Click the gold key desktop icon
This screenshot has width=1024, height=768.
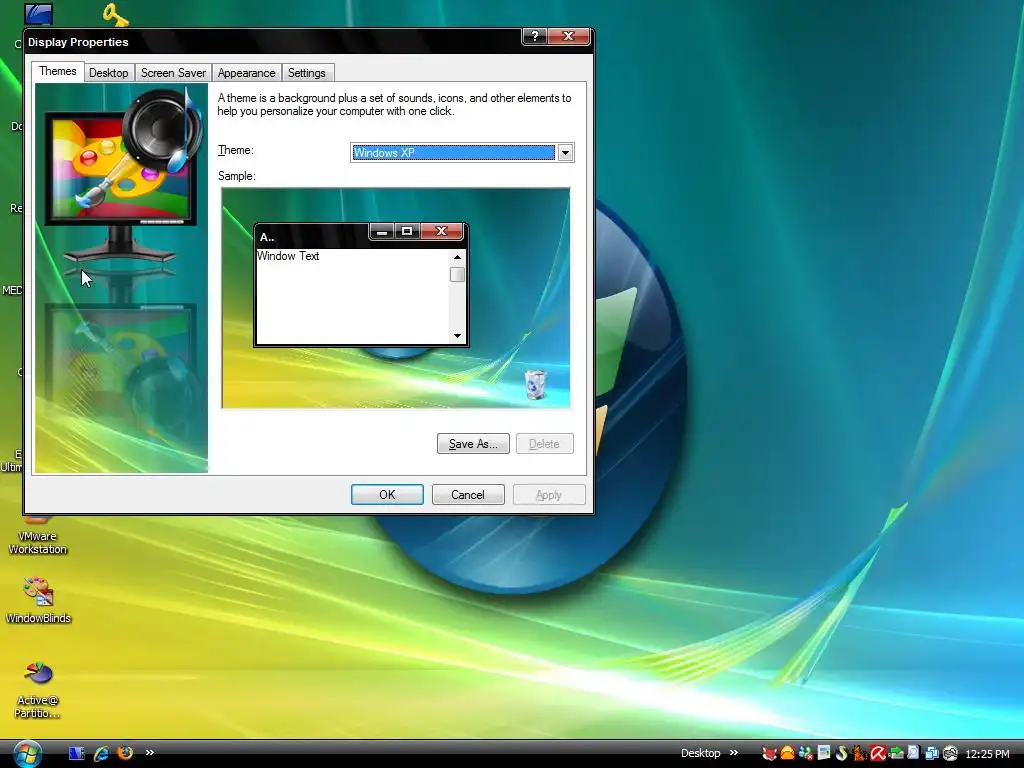pyautogui.click(x=116, y=13)
